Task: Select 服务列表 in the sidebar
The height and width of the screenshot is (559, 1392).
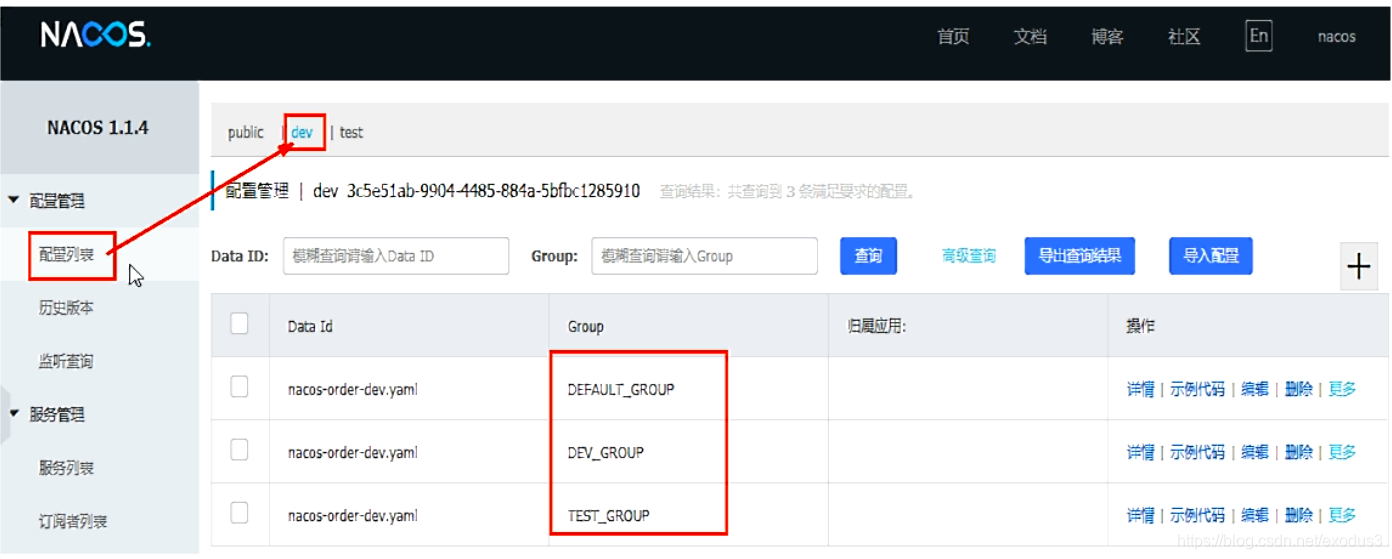Action: (x=66, y=468)
